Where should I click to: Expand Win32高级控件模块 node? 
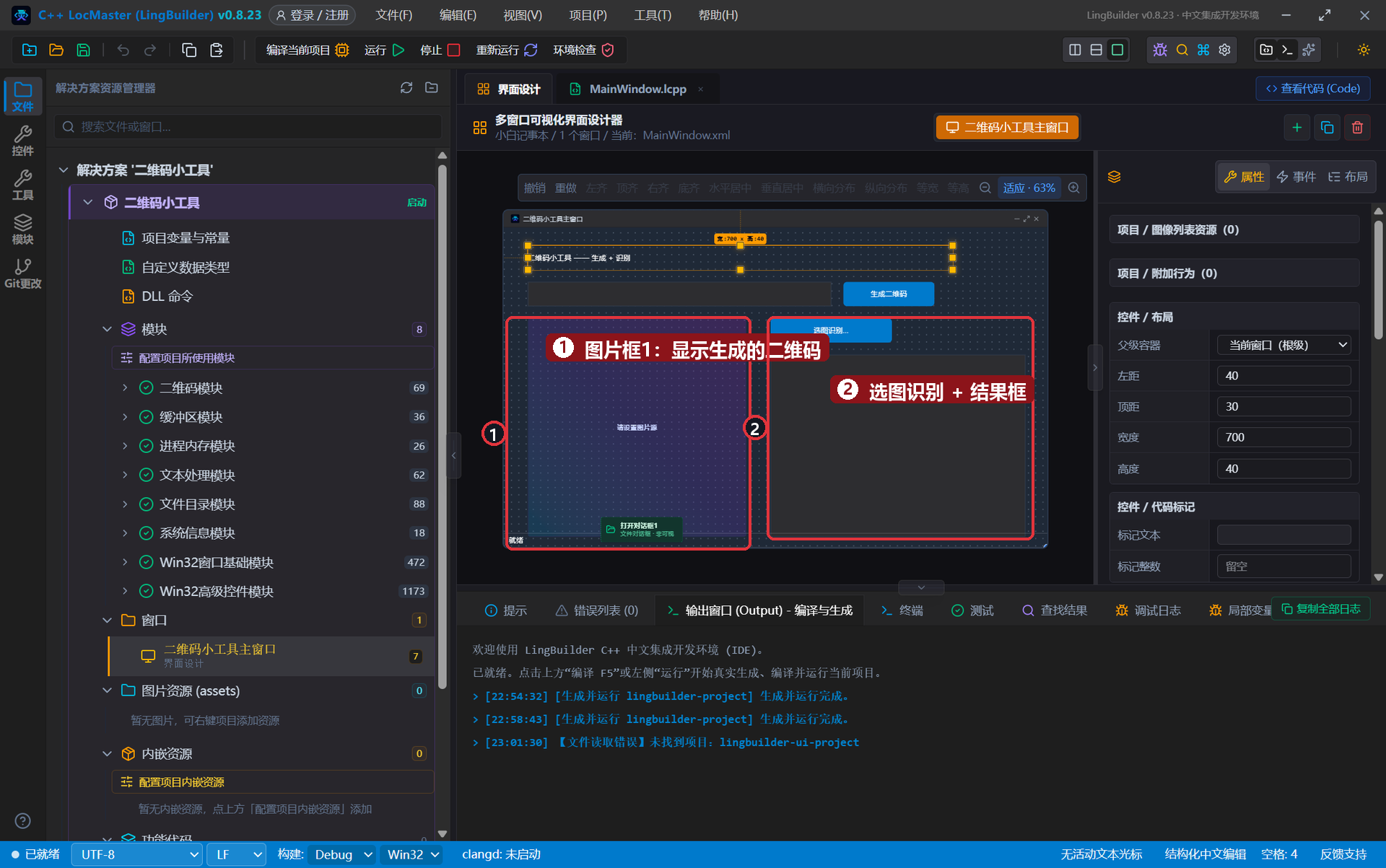[x=125, y=591]
